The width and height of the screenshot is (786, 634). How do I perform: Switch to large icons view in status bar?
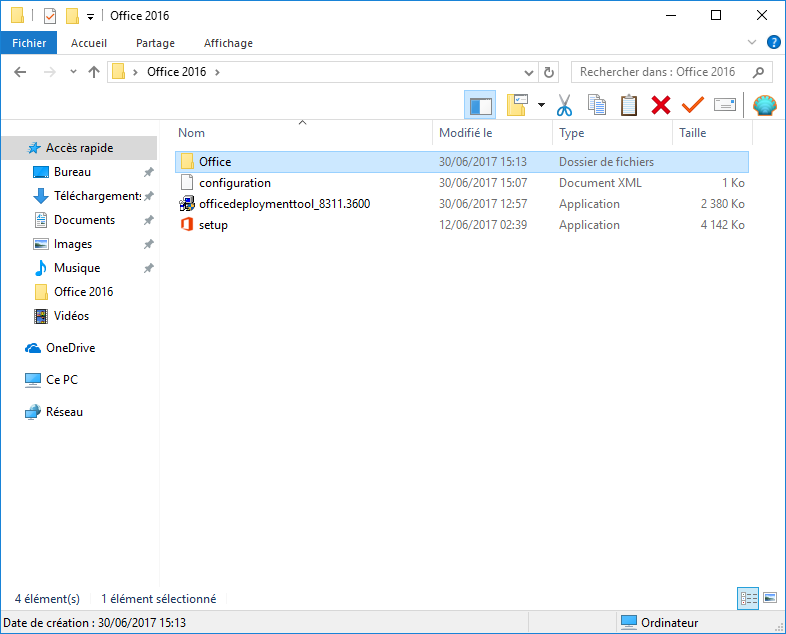(770, 598)
